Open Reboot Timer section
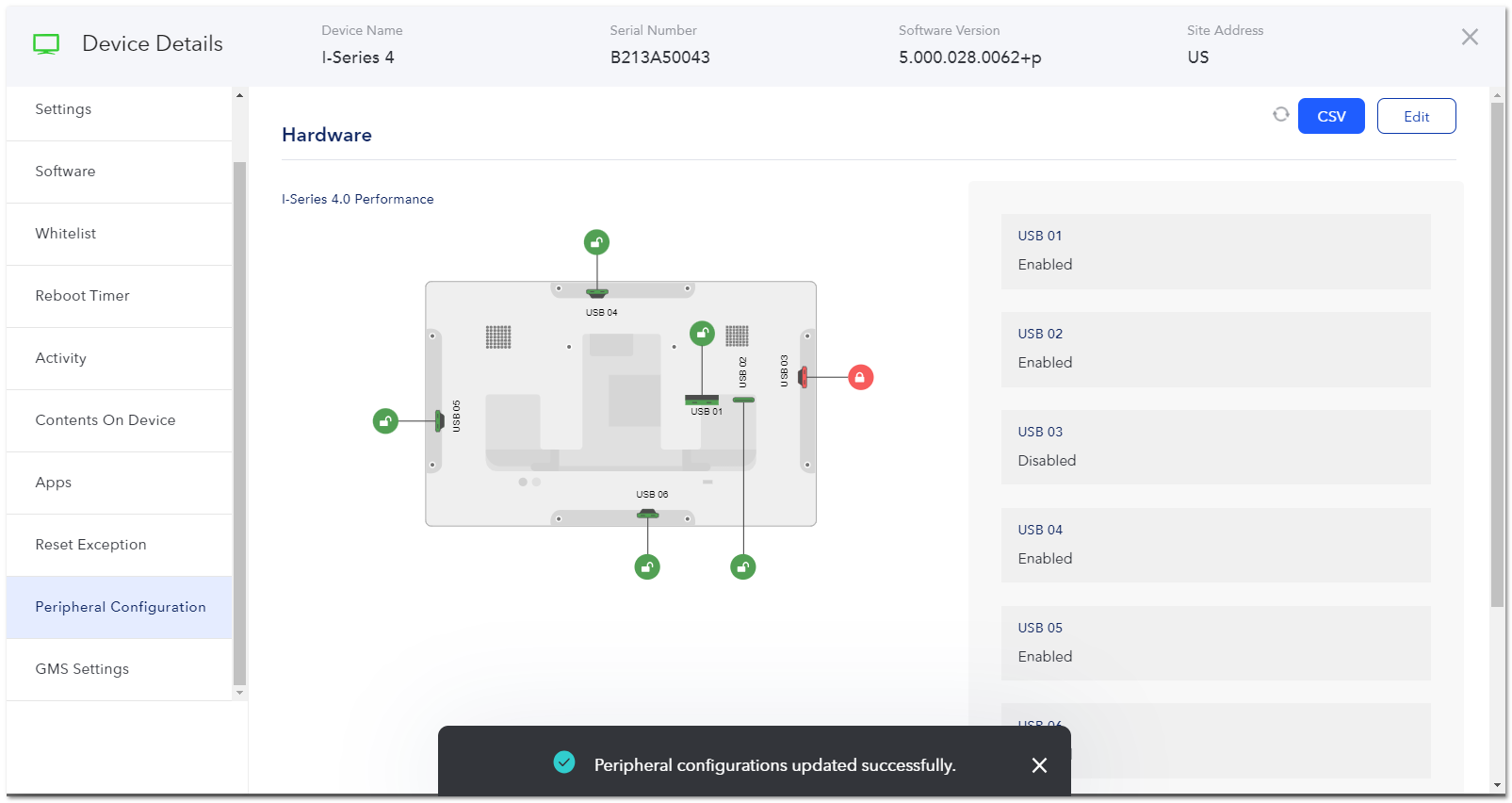 click(119, 296)
